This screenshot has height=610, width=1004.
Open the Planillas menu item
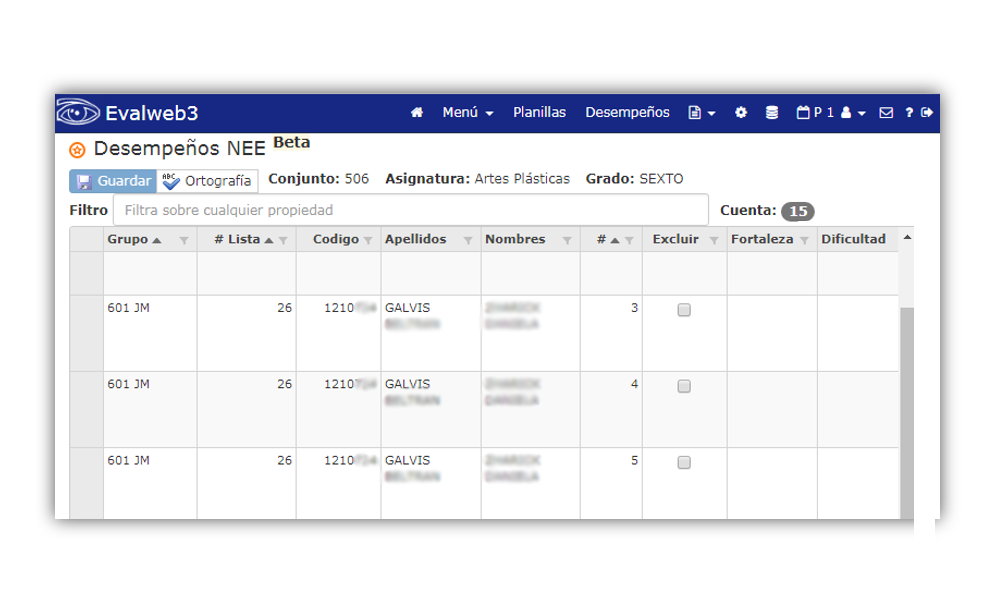click(x=539, y=113)
